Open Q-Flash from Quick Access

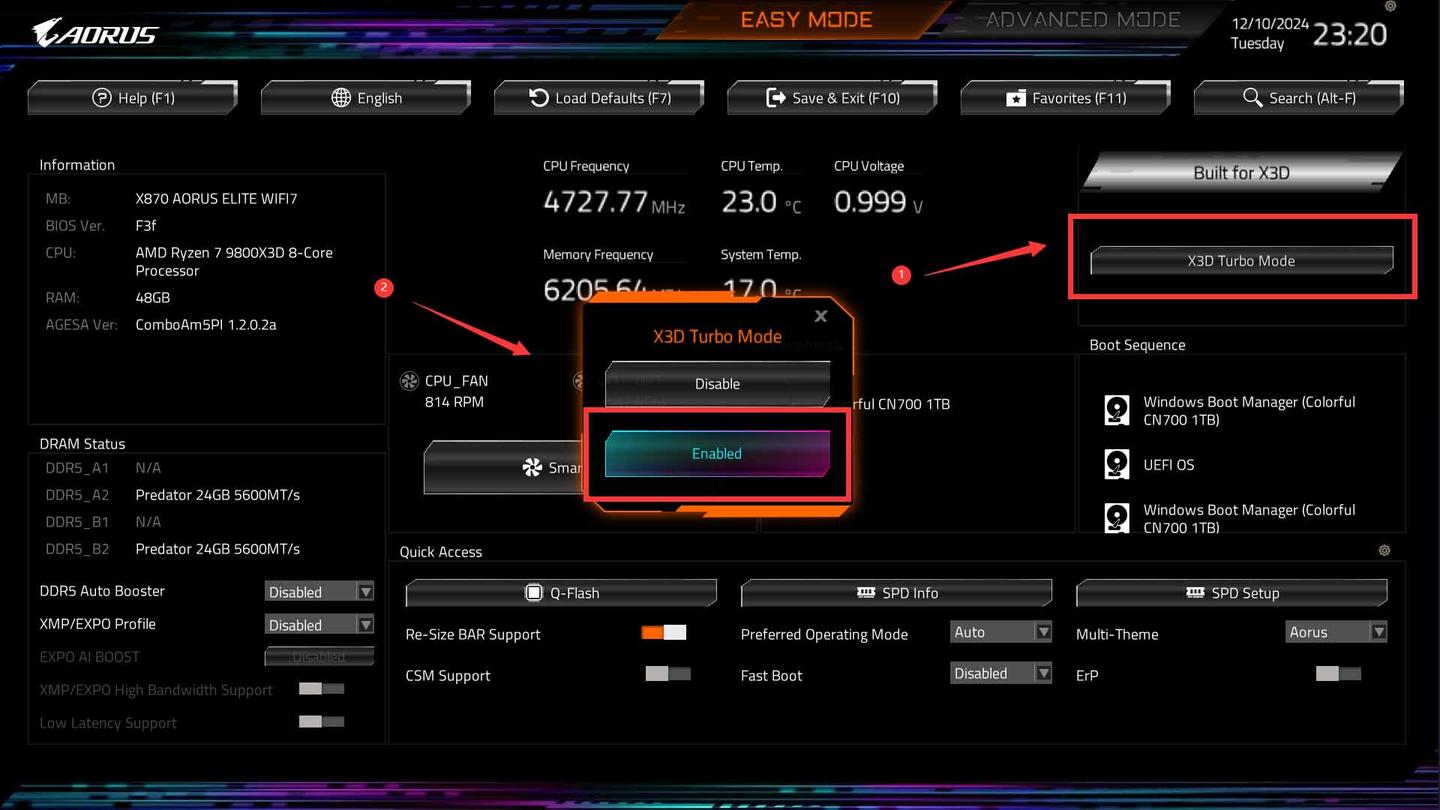(x=560, y=592)
